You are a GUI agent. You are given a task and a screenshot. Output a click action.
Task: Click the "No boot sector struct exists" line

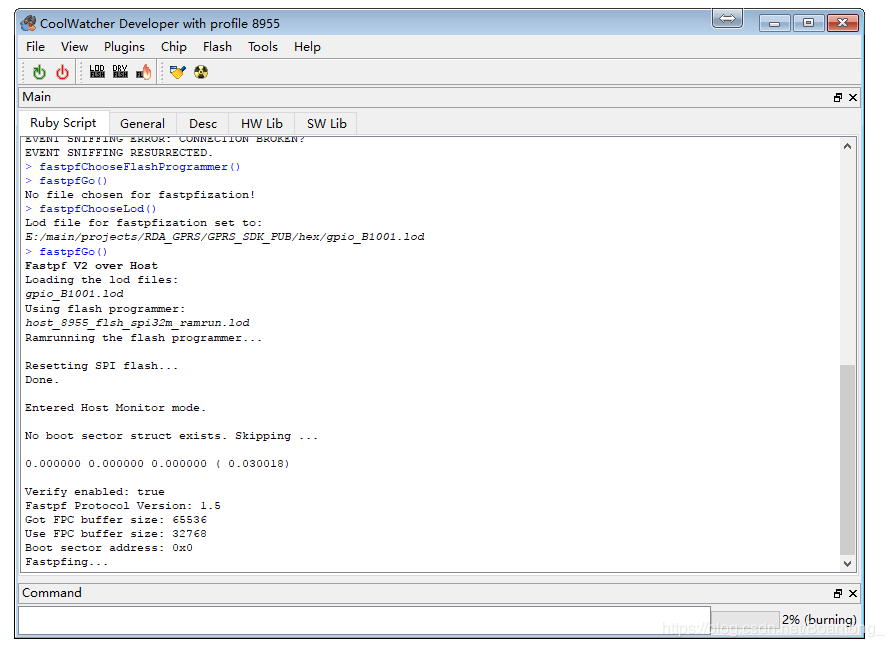pos(172,436)
